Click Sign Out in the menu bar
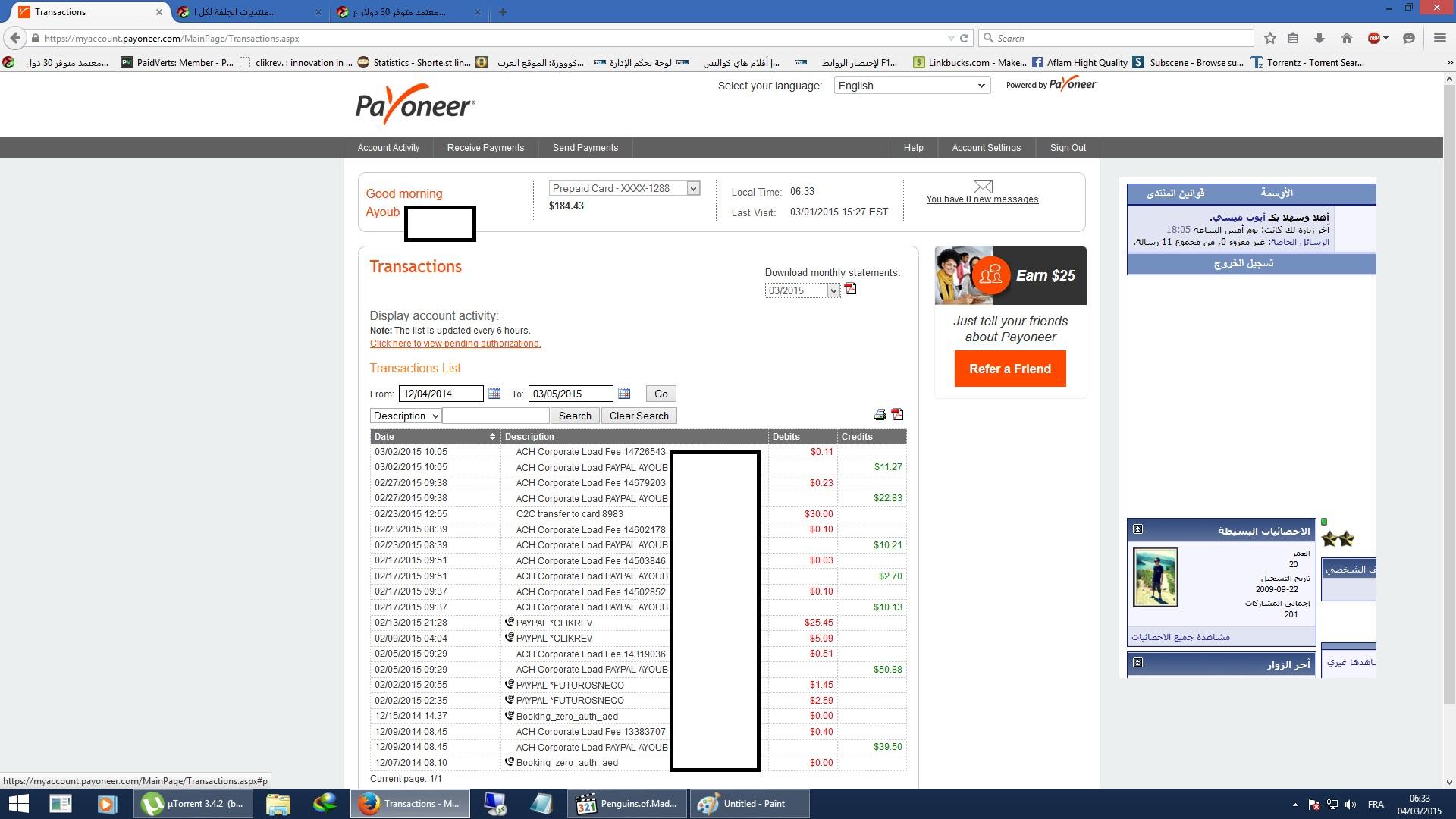 [x=1068, y=148]
